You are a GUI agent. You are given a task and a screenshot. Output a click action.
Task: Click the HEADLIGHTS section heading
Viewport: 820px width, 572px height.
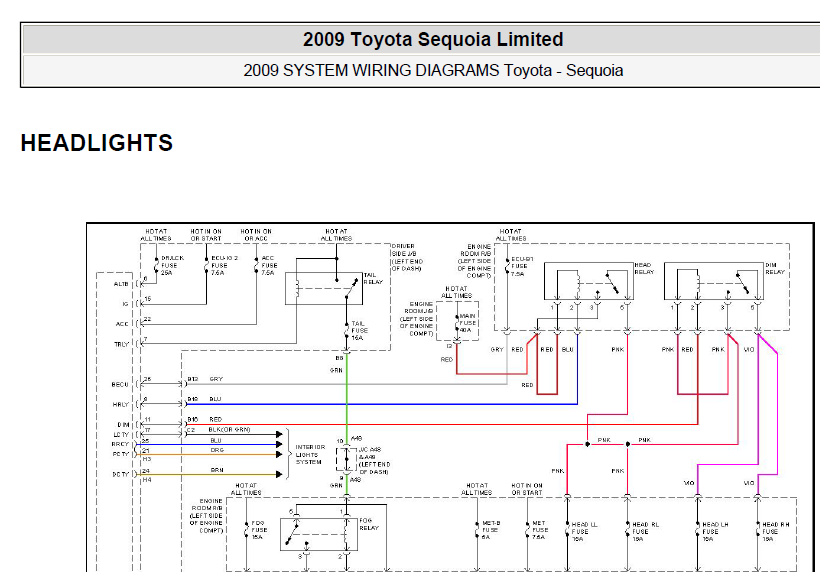[x=97, y=143]
